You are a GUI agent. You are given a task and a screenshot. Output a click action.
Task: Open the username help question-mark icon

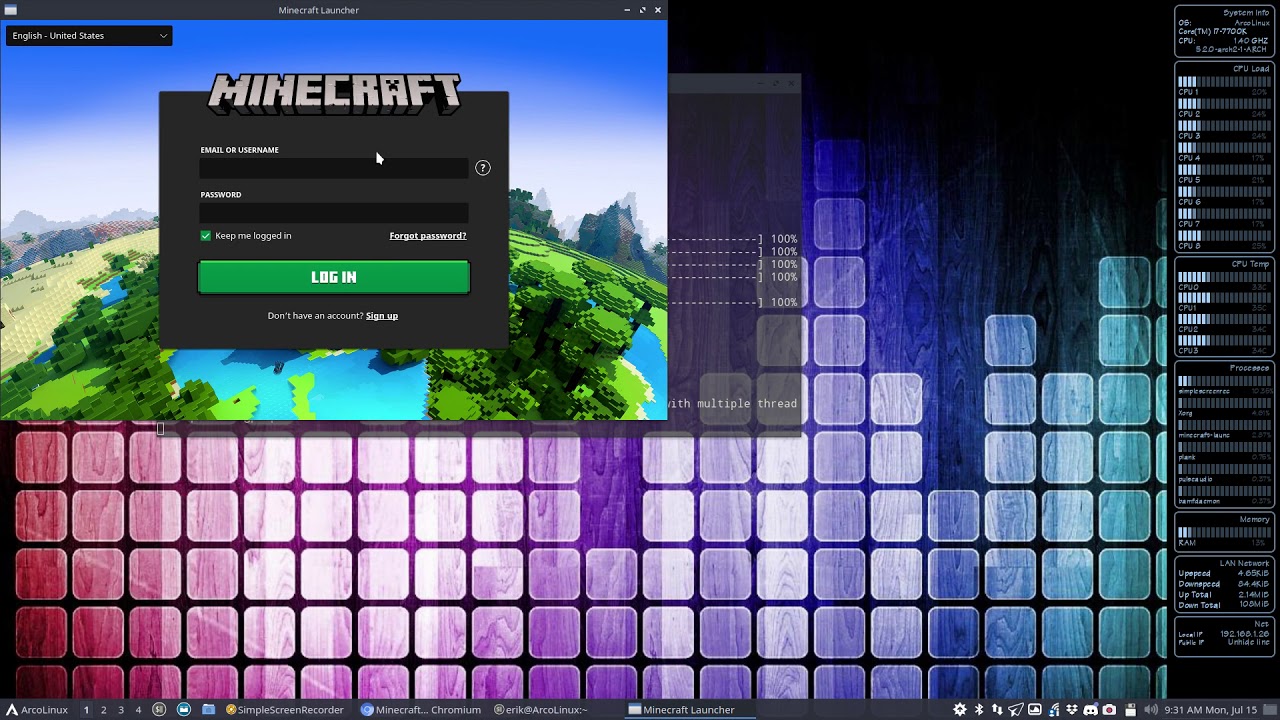pyautogui.click(x=483, y=168)
